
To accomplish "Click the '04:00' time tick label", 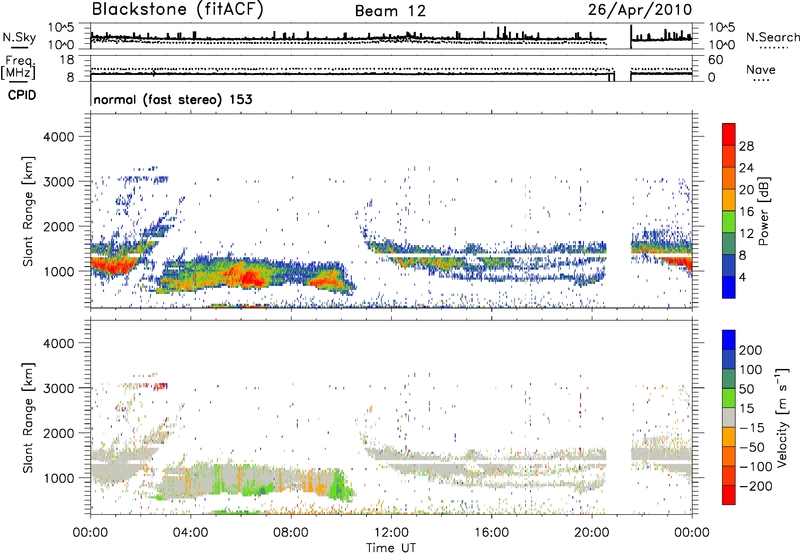I will (x=191, y=532).
